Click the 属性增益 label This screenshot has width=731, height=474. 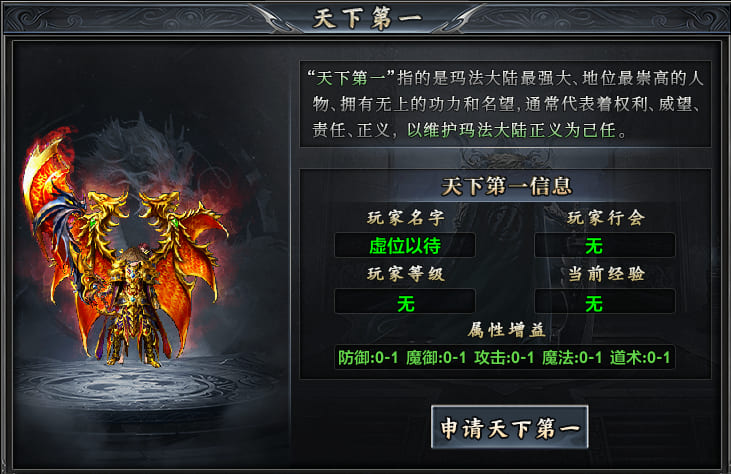(507, 330)
